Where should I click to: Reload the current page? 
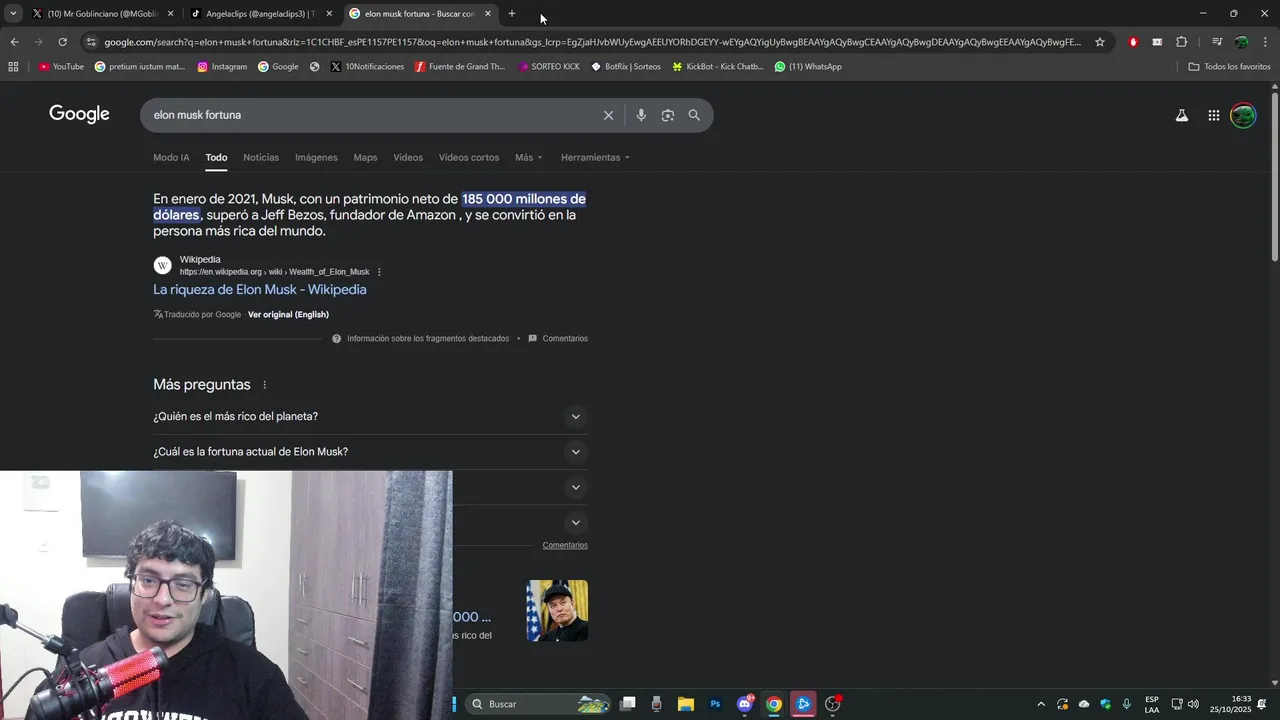click(x=62, y=42)
